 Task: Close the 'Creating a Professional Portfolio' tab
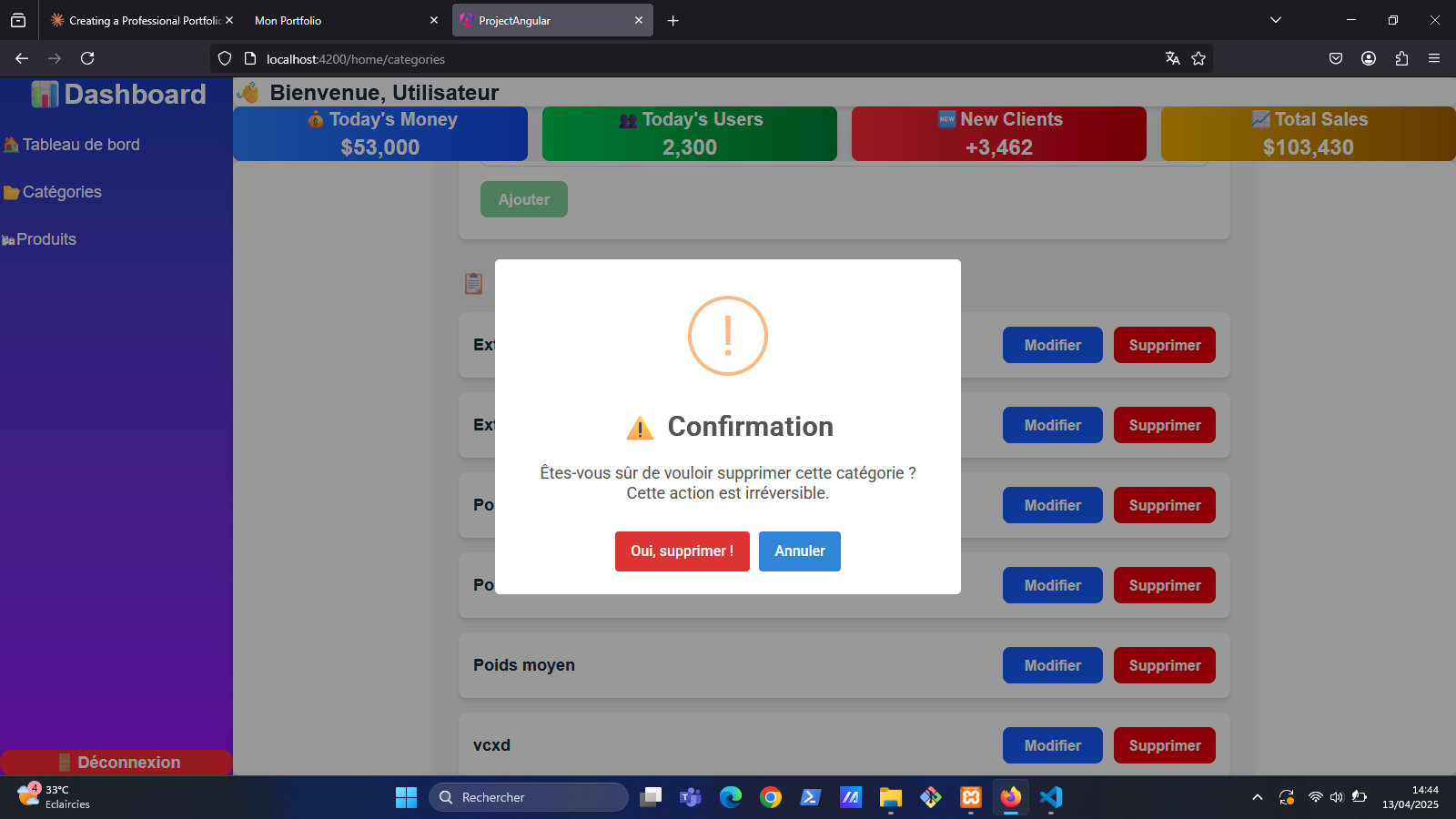point(229,20)
